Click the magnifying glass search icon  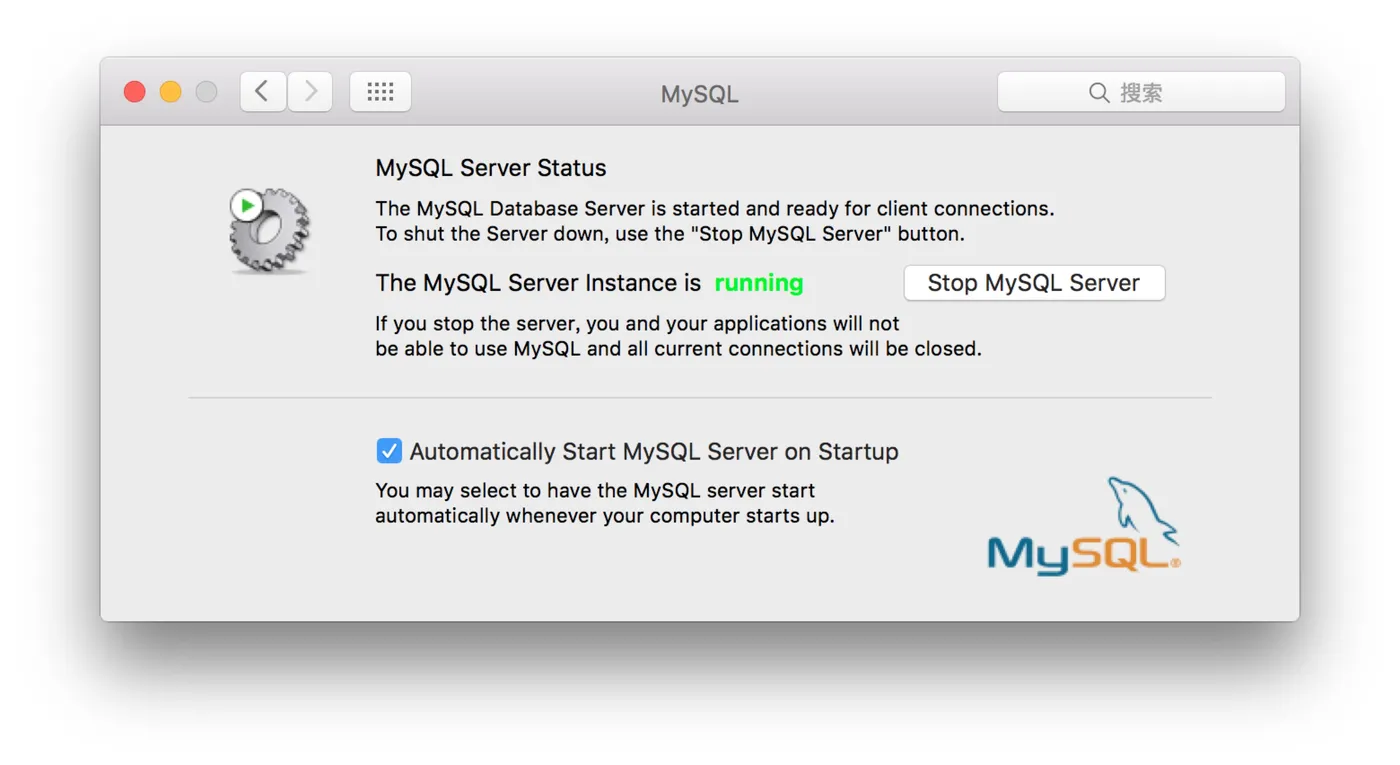[x=1099, y=93]
